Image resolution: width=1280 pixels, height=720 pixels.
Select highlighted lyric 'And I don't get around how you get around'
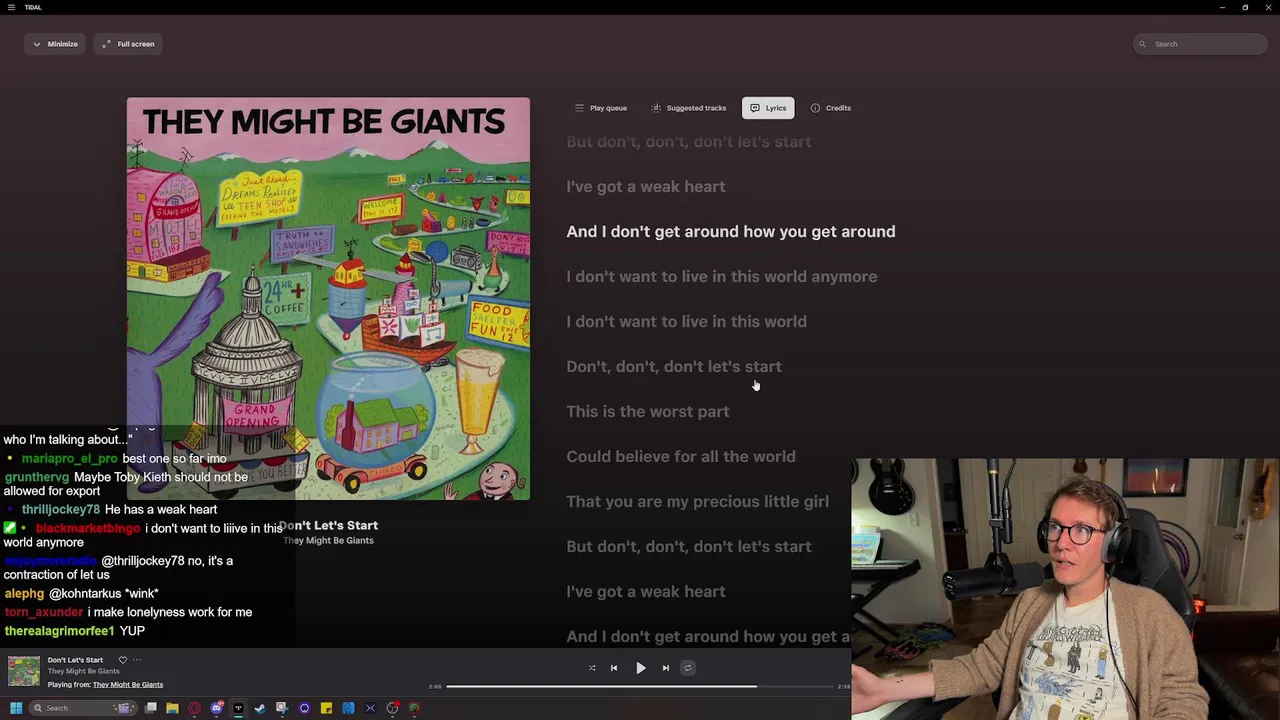pyautogui.click(x=731, y=232)
